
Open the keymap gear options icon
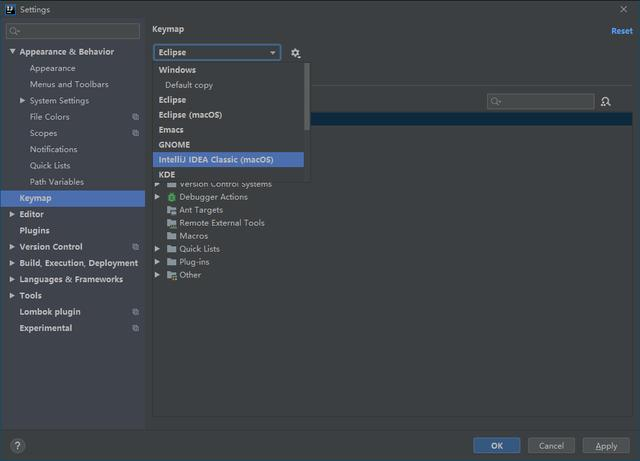pyautogui.click(x=296, y=53)
